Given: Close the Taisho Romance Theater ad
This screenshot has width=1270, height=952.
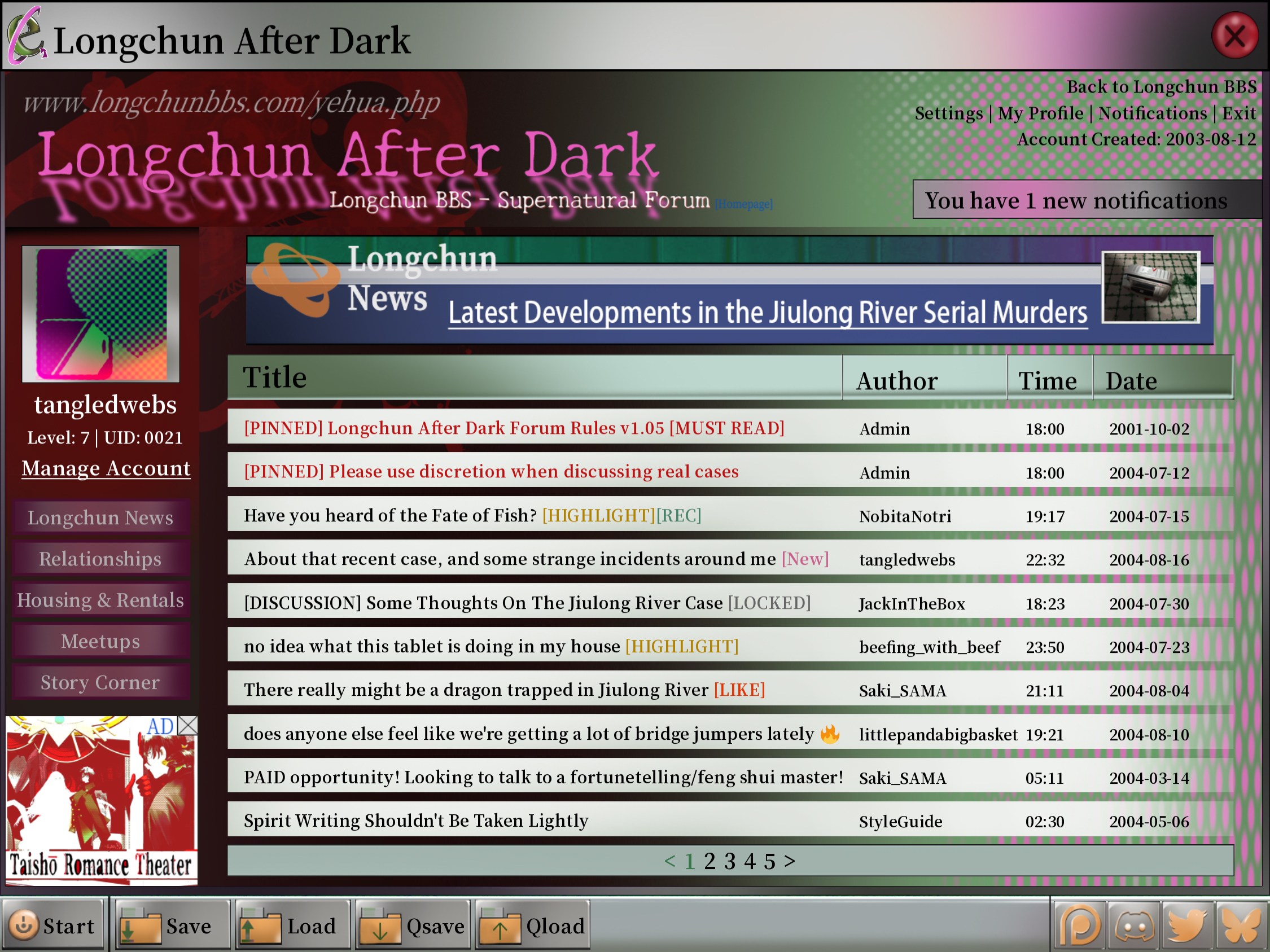Looking at the screenshot, I should pos(188,726).
